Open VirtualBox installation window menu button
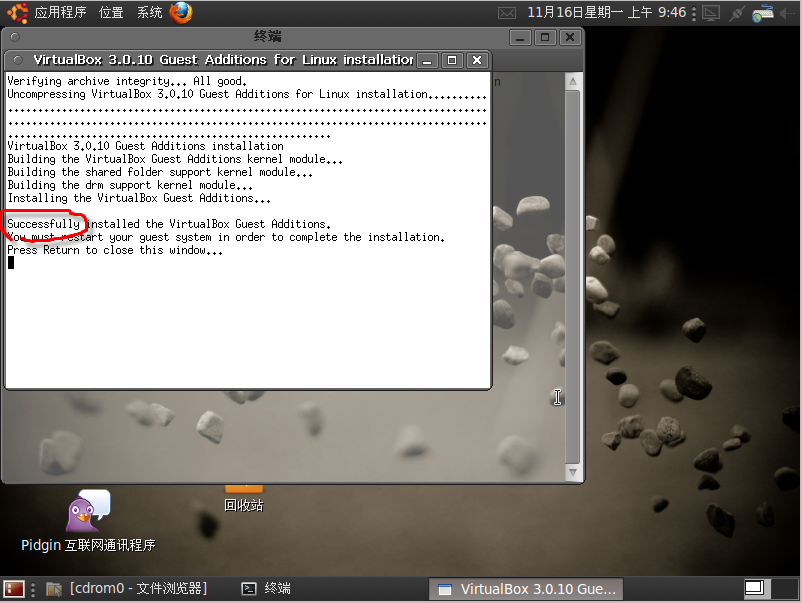 (x=18, y=60)
